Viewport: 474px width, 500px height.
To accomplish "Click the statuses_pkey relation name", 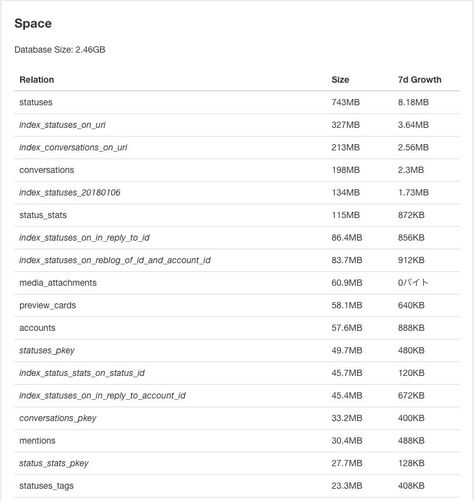I will pyautogui.click(x=47, y=351).
